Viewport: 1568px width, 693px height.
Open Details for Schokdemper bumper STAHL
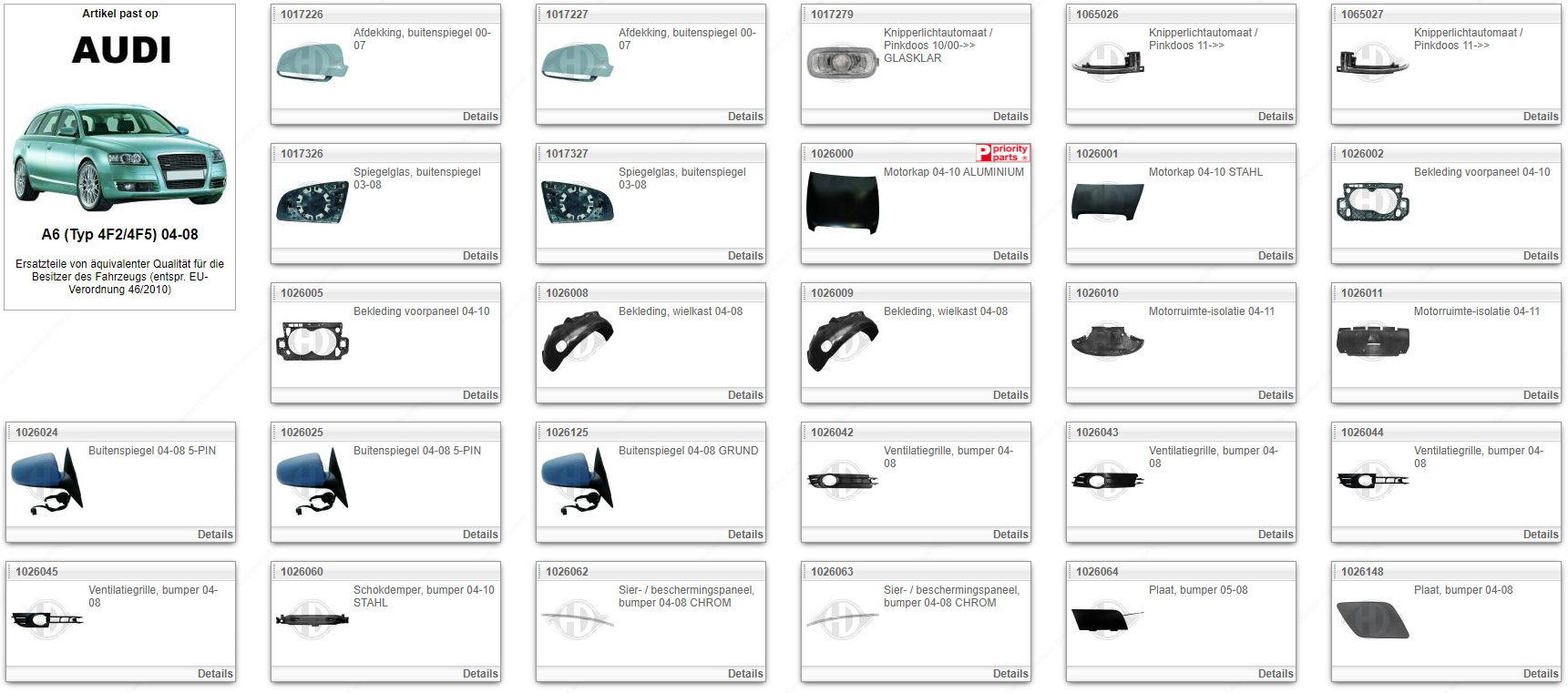pos(480,674)
